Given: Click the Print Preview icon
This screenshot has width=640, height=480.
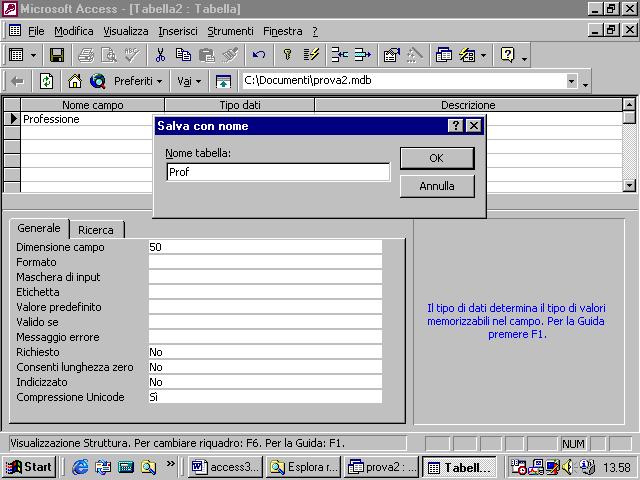Looking at the screenshot, I should click(x=109, y=55).
